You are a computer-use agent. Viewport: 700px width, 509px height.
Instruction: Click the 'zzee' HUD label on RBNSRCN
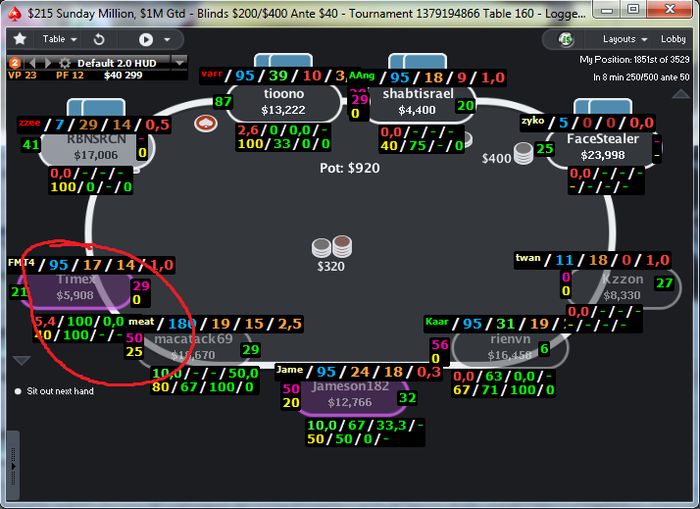29,122
